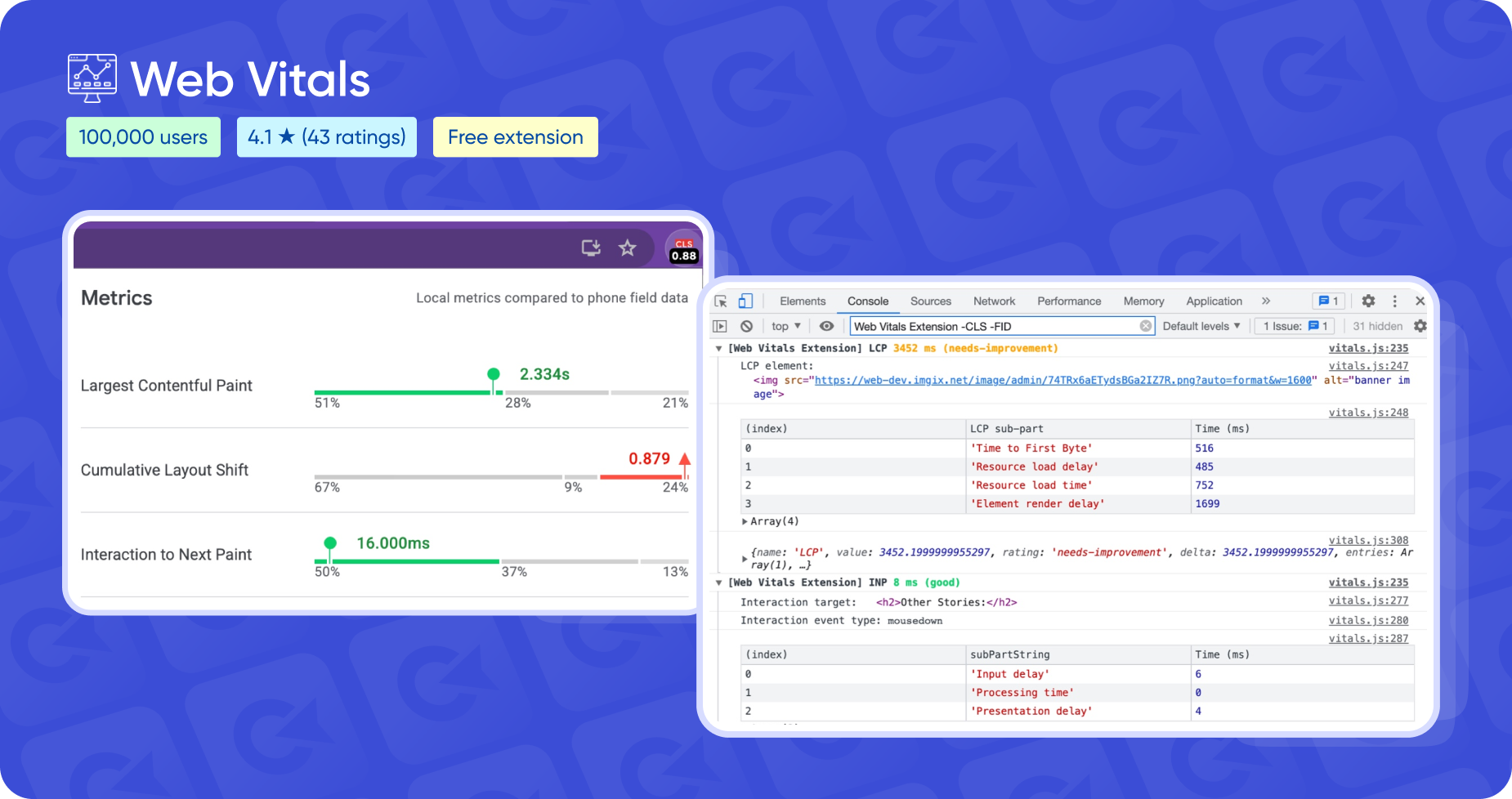Toggle the device toolbar
This screenshot has width=1512, height=799.
click(745, 301)
